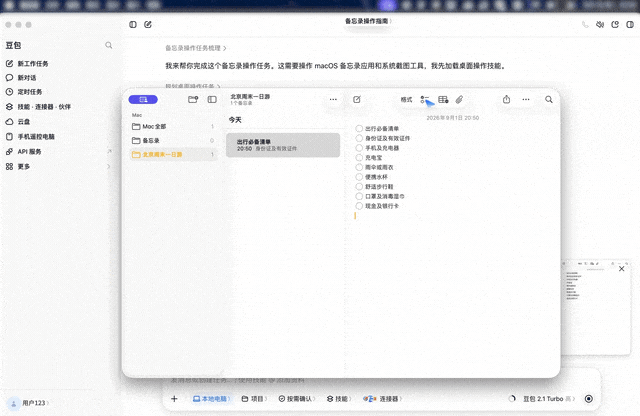
Task: Select the 北京周末一日游 folder
Action: (x=173, y=154)
